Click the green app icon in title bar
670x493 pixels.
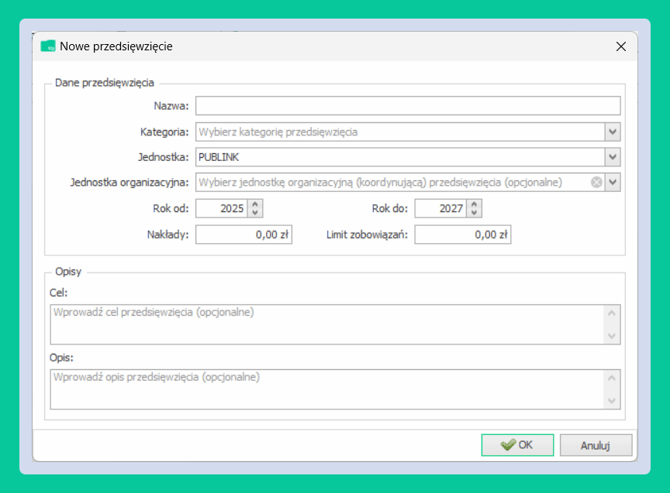click(x=47, y=46)
